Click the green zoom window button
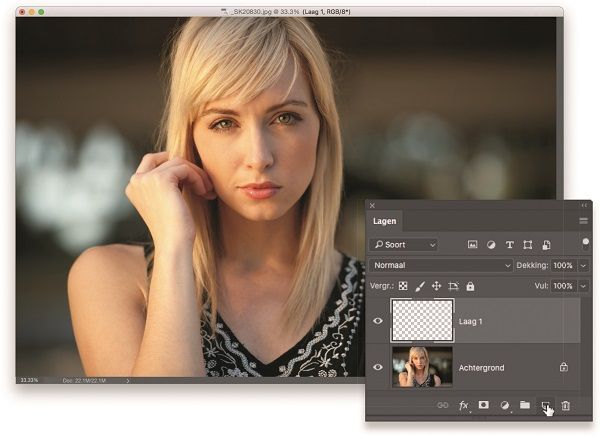Viewport: 600px width, 436px height. [x=41, y=12]
